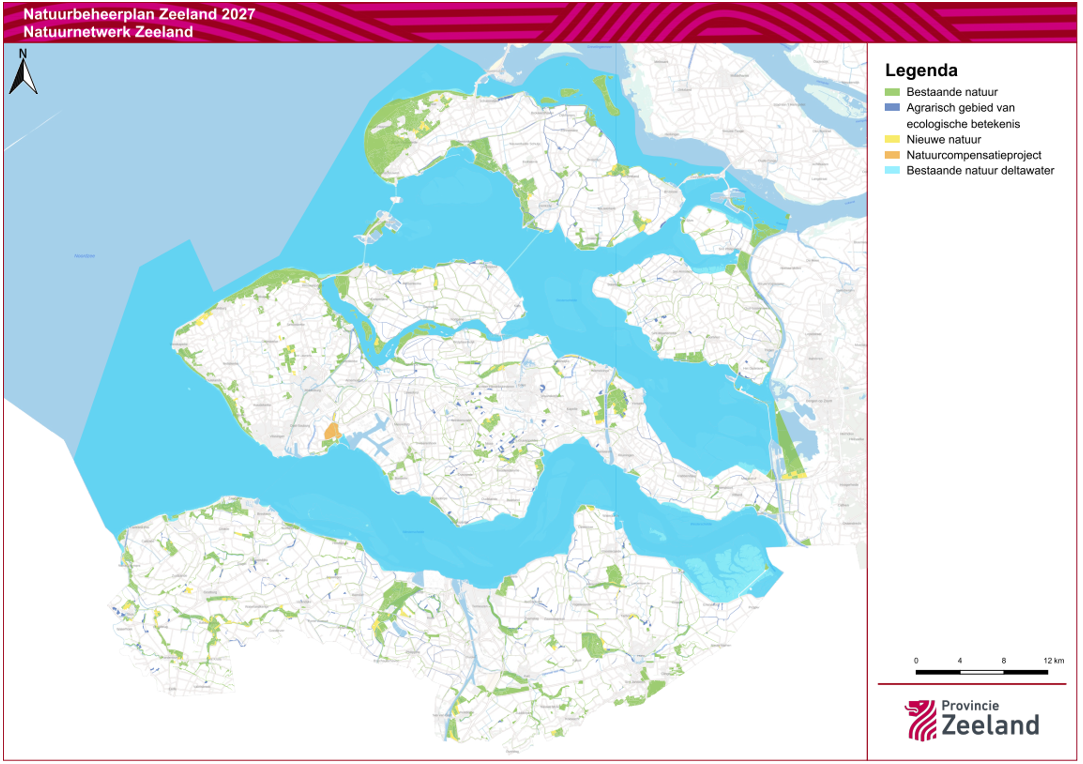The width and height of the screenshot is (1083, 764).
Task: Click the 'Noordzee' label on the map
Action: tap(85, 256)
